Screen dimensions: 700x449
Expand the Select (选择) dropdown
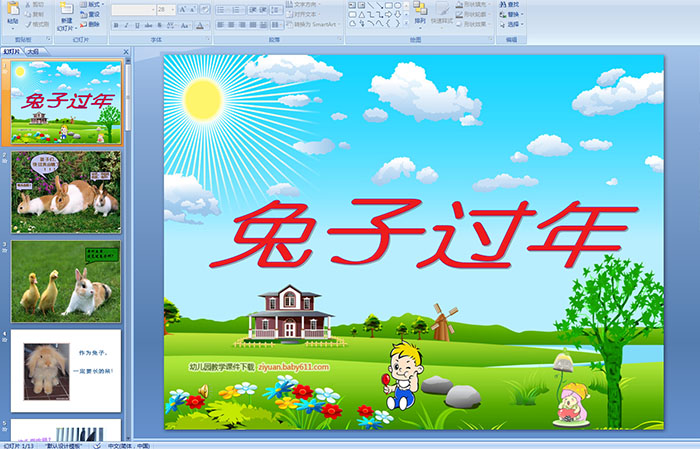(512, 24)
